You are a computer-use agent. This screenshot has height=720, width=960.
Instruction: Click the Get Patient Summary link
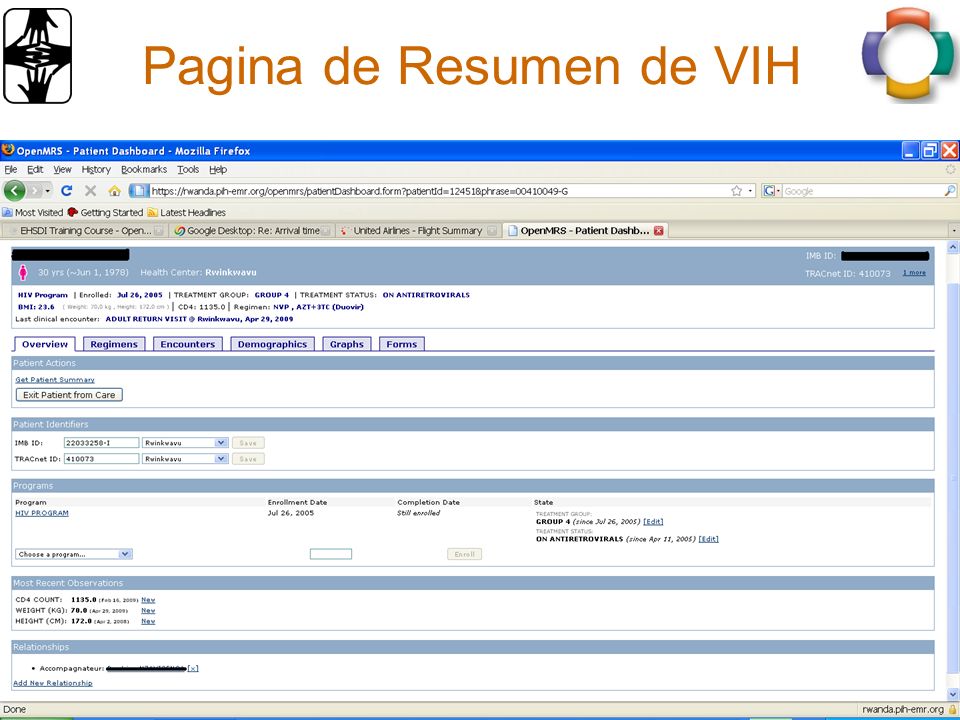point(55,380)
